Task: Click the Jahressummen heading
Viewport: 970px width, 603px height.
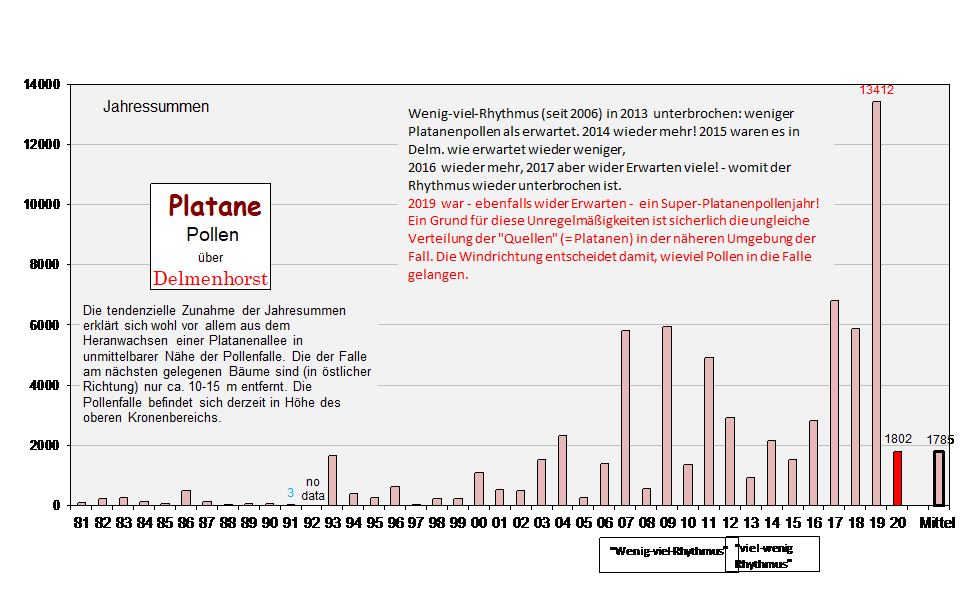Action: [x=156, y=107]
